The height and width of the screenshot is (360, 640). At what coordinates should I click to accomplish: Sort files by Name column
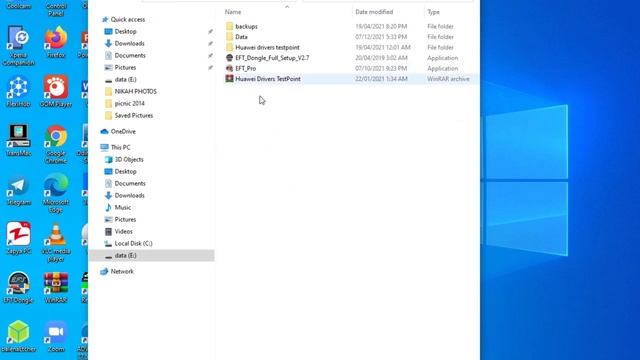point(233,12)
